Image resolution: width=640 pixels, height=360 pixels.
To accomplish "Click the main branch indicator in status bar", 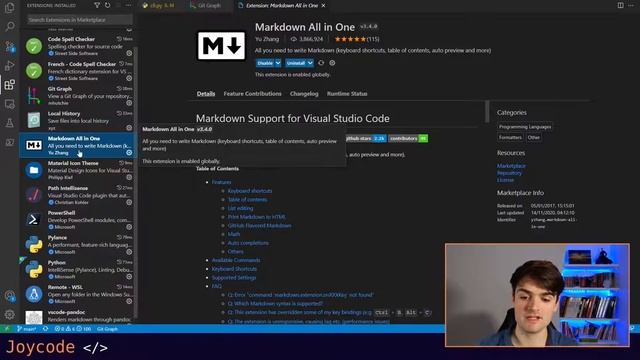I will tap(27, 329).
